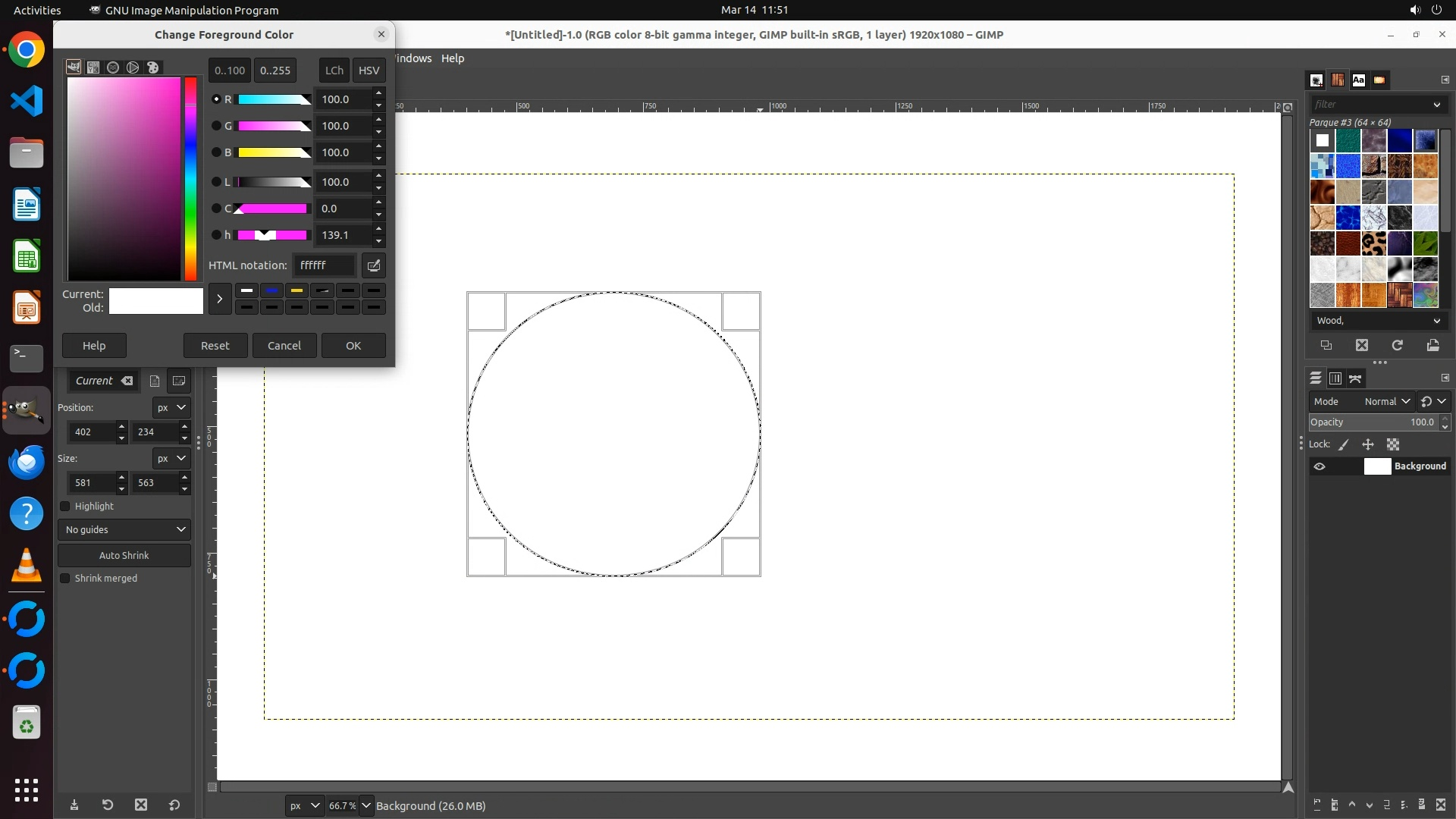Pick the blue color history swatch
Image resolution: width=1456 pixels, height=819 pixels.
pyautogui.click(x=271, y=290)
